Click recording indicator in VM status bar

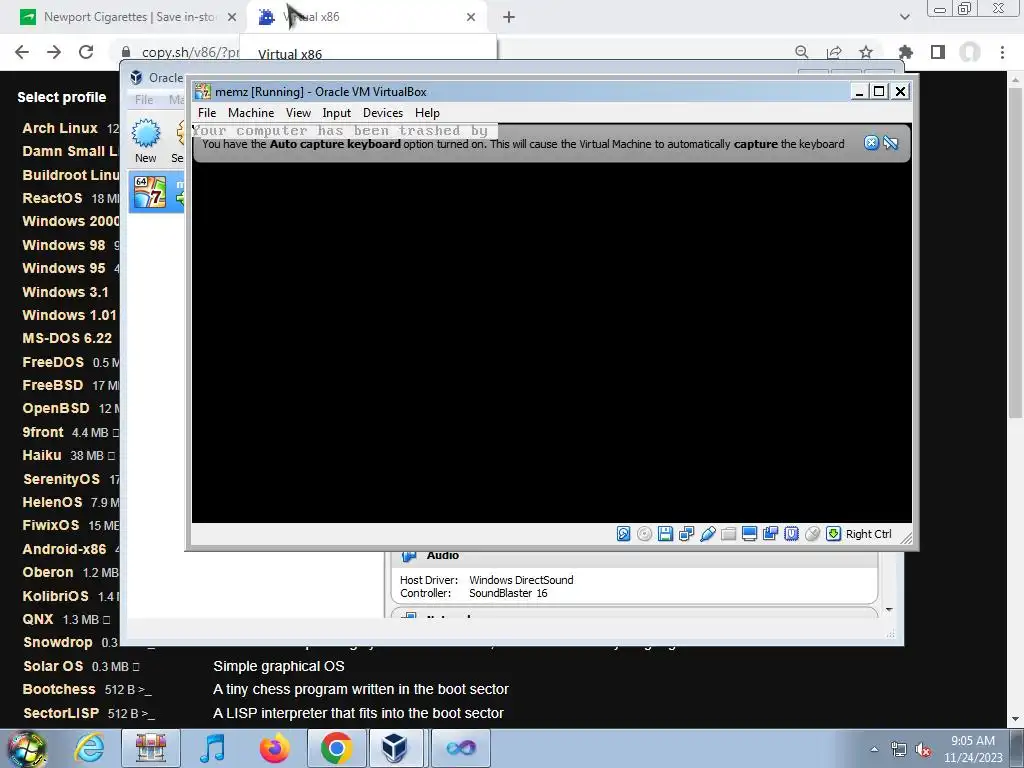771,534
